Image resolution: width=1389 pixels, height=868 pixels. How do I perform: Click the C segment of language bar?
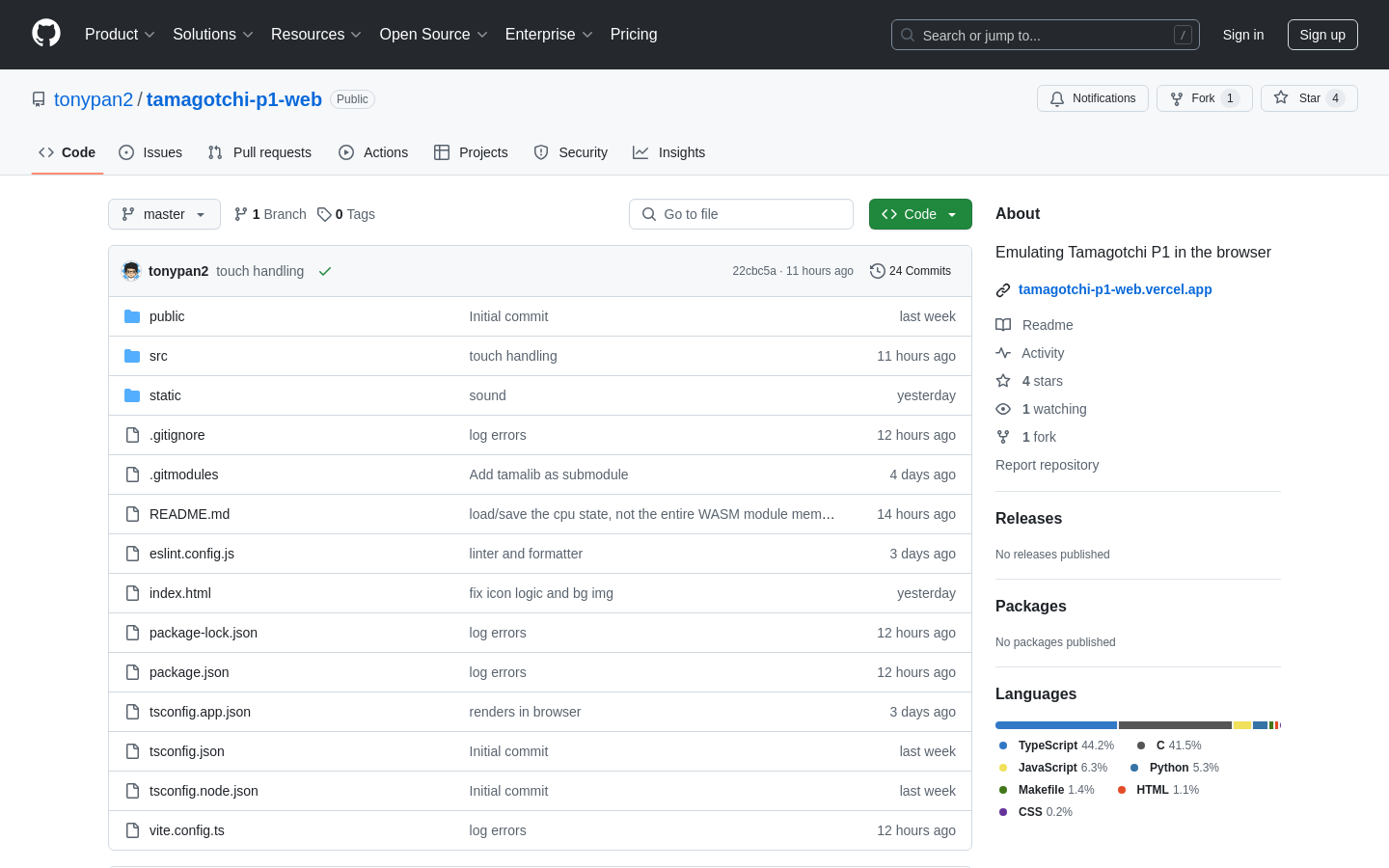(x=1175, y=725)
